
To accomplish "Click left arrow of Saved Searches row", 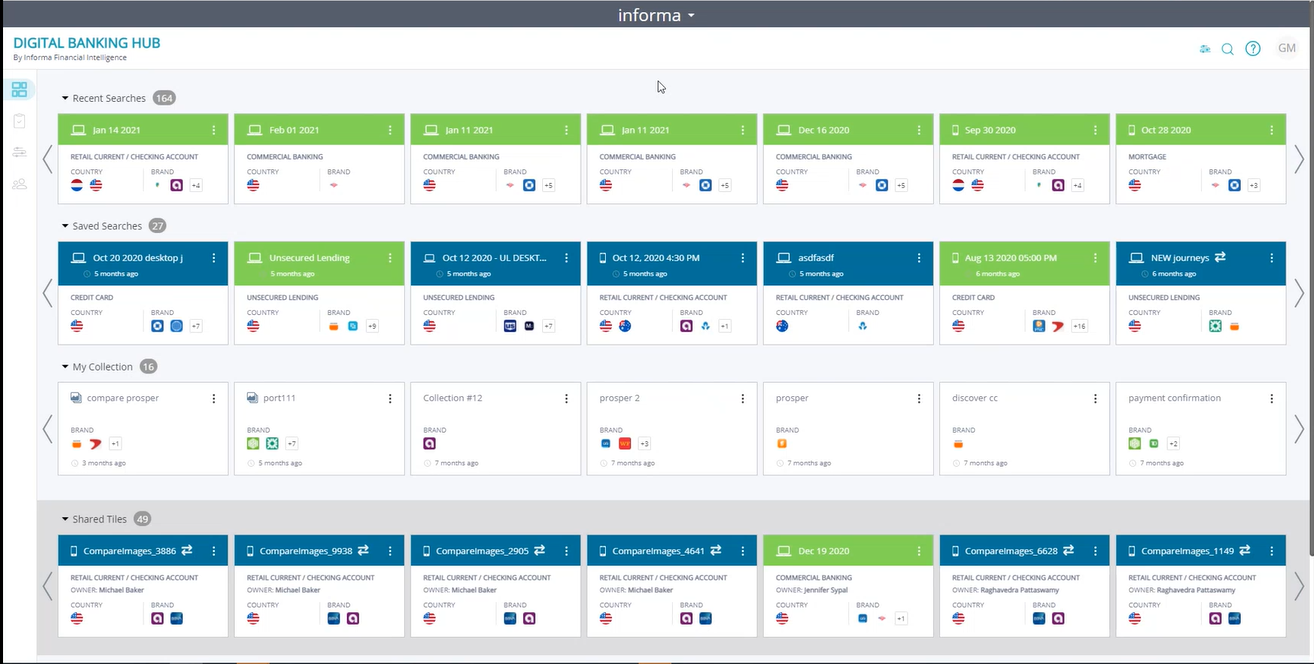I will pyautogui.click(x=47, y=292).
